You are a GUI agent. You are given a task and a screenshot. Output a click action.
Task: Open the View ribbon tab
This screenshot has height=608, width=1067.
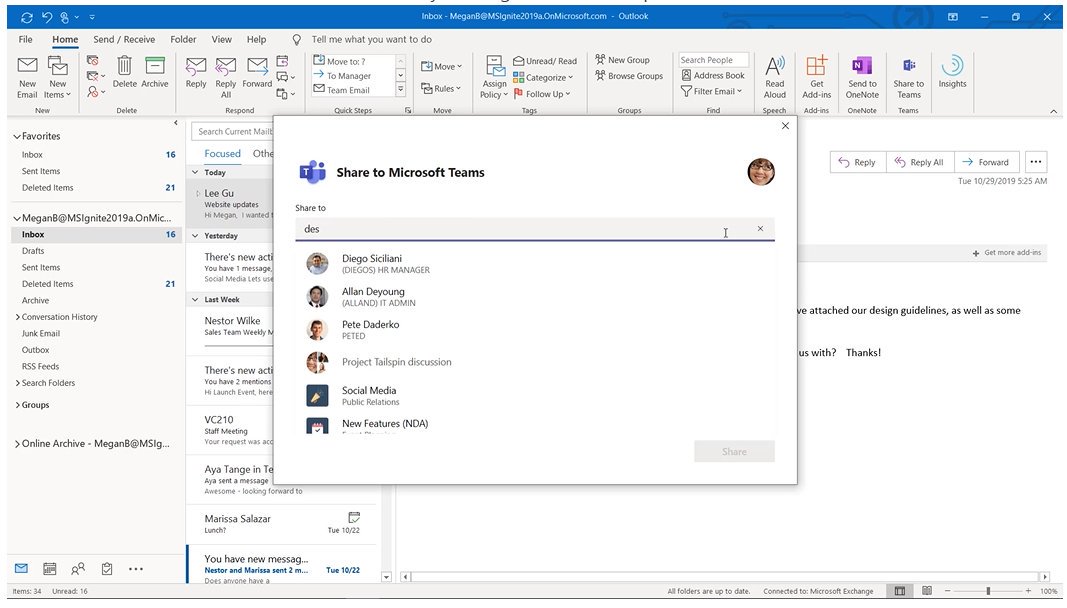221,39
